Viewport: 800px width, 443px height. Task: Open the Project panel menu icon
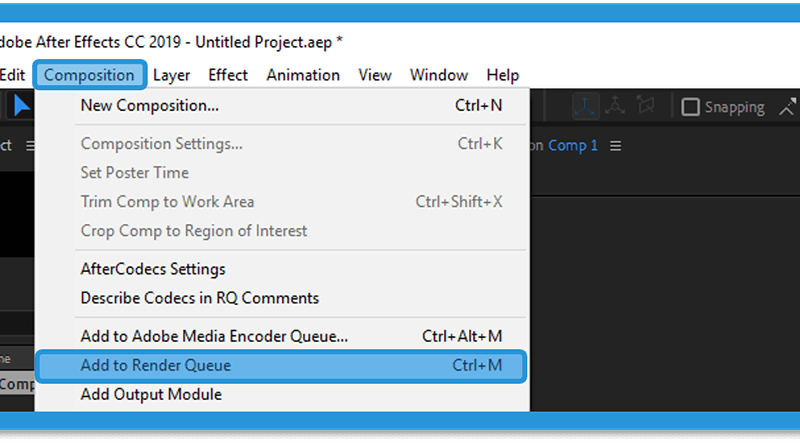click(30, 146)
